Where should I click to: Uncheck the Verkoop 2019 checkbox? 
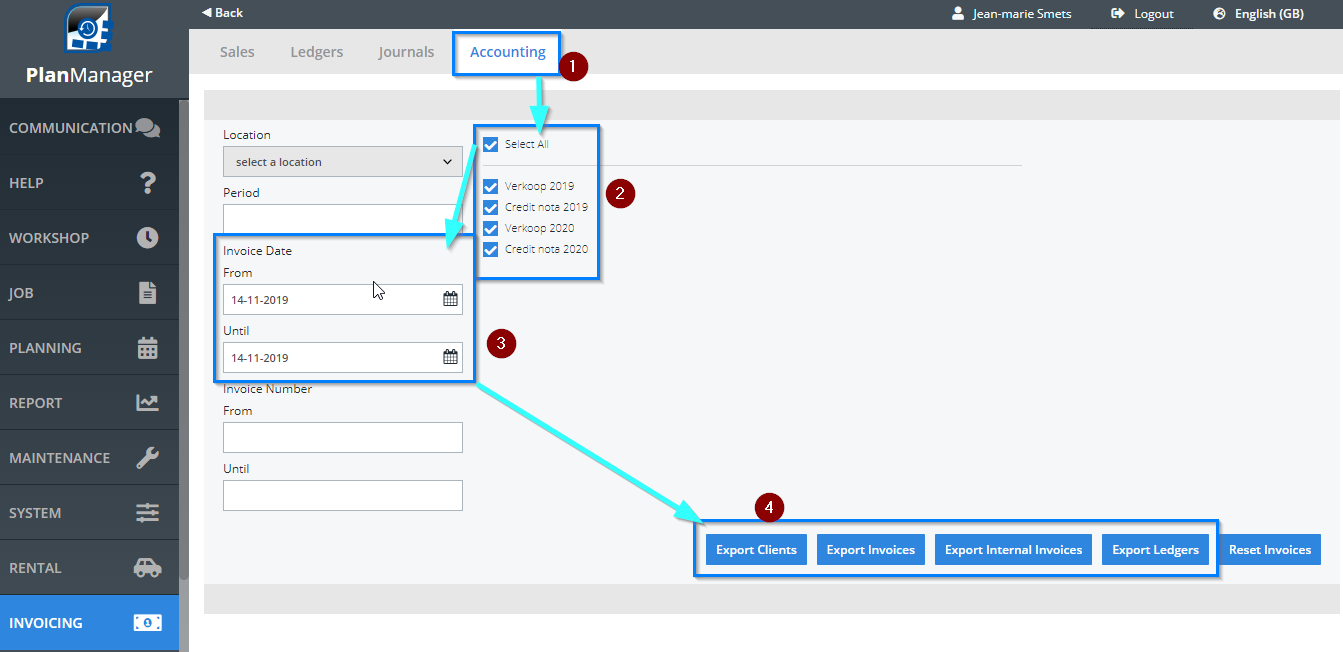pyautogui.click(x=490, y=186)
